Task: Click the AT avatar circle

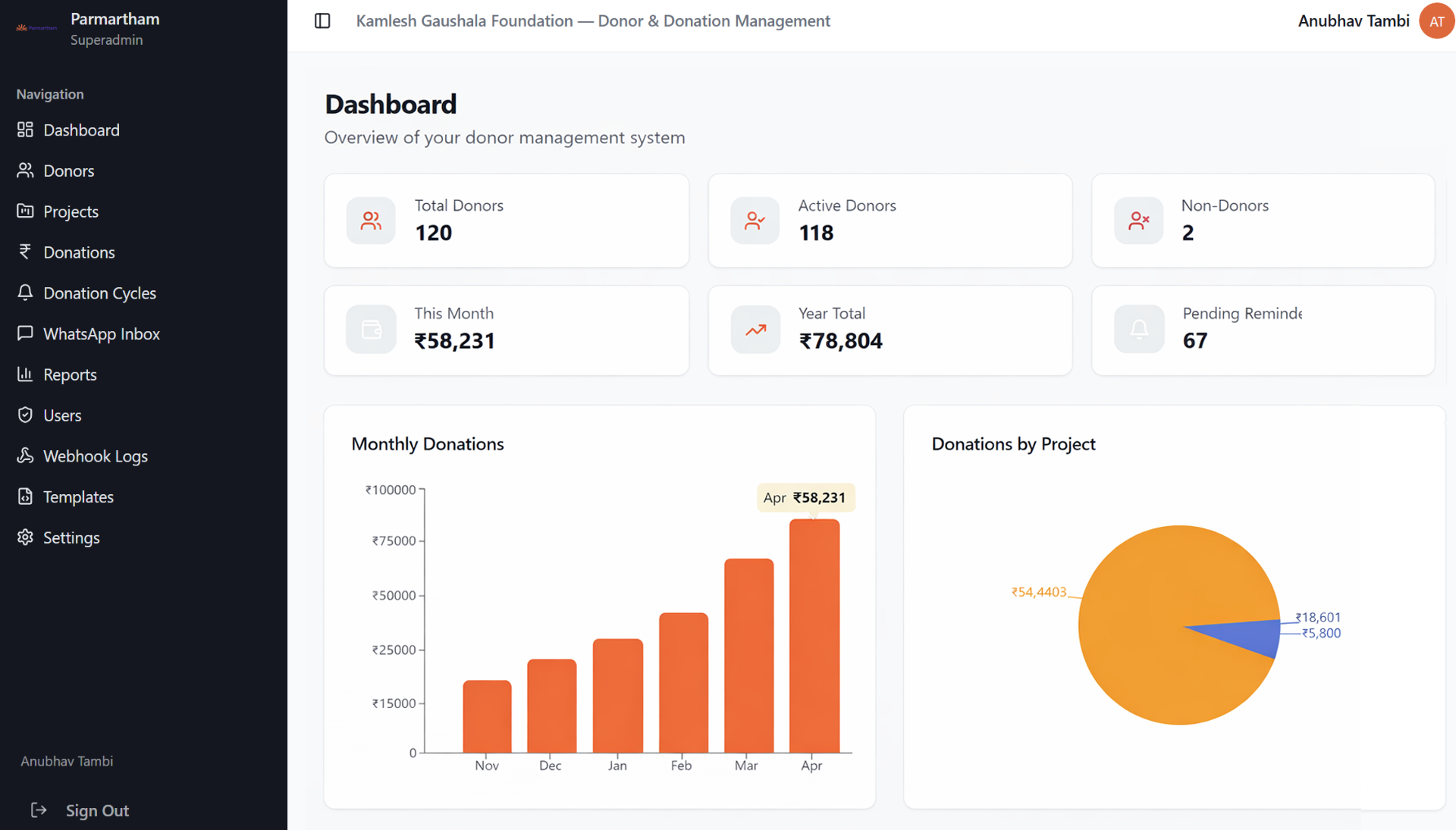Action: [1436, 20]
